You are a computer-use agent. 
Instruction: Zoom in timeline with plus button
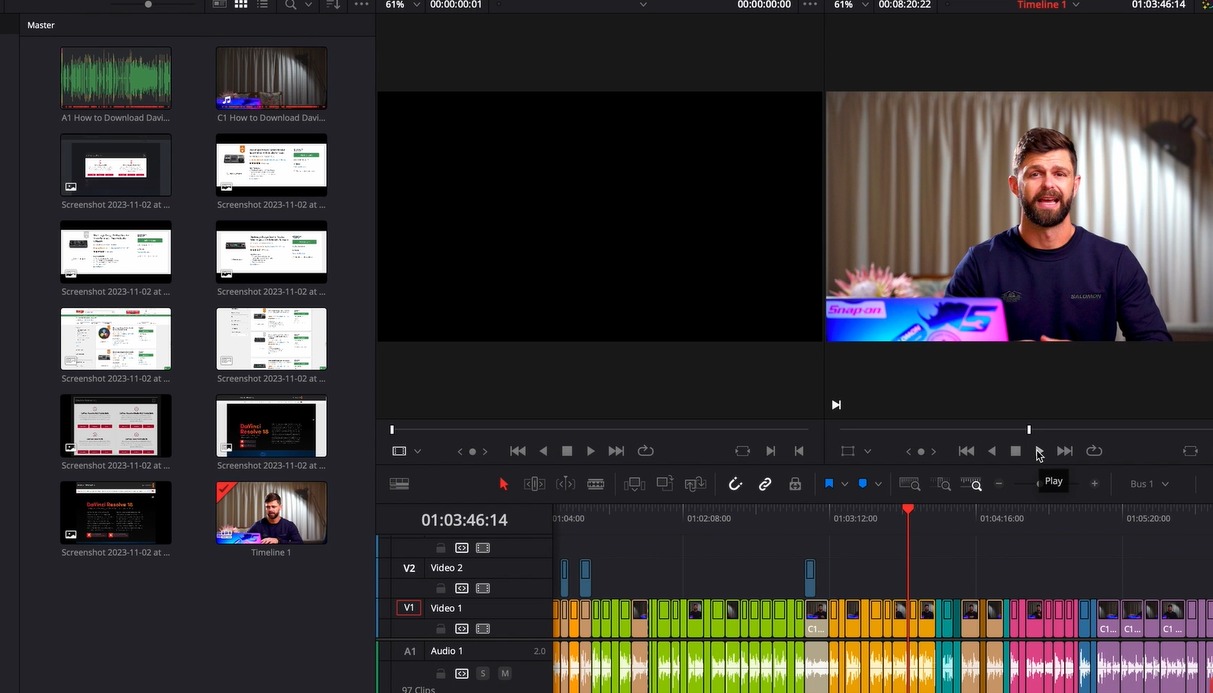tap(1095, 484)
